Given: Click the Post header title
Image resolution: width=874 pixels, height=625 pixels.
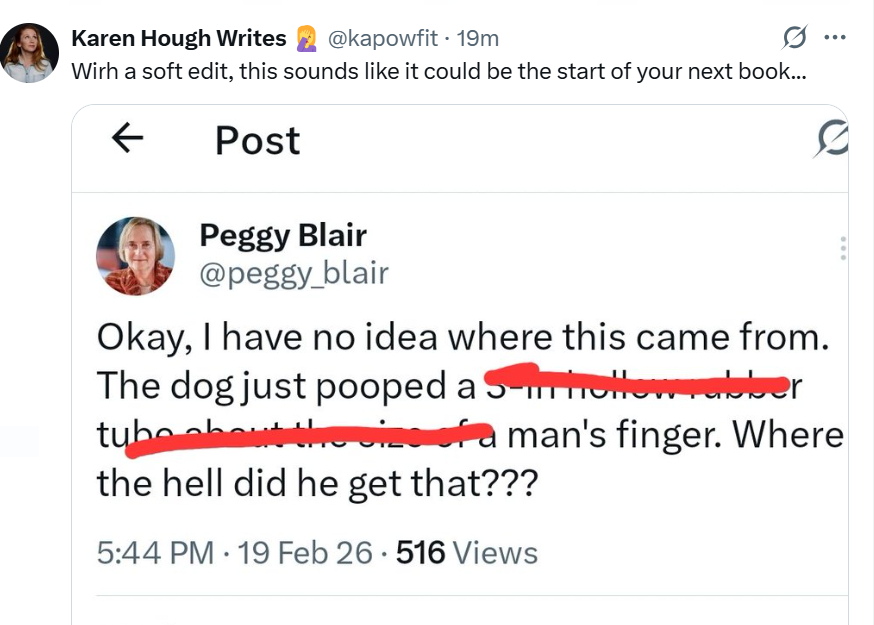Looking at the screenshot, I should point(257,141).
